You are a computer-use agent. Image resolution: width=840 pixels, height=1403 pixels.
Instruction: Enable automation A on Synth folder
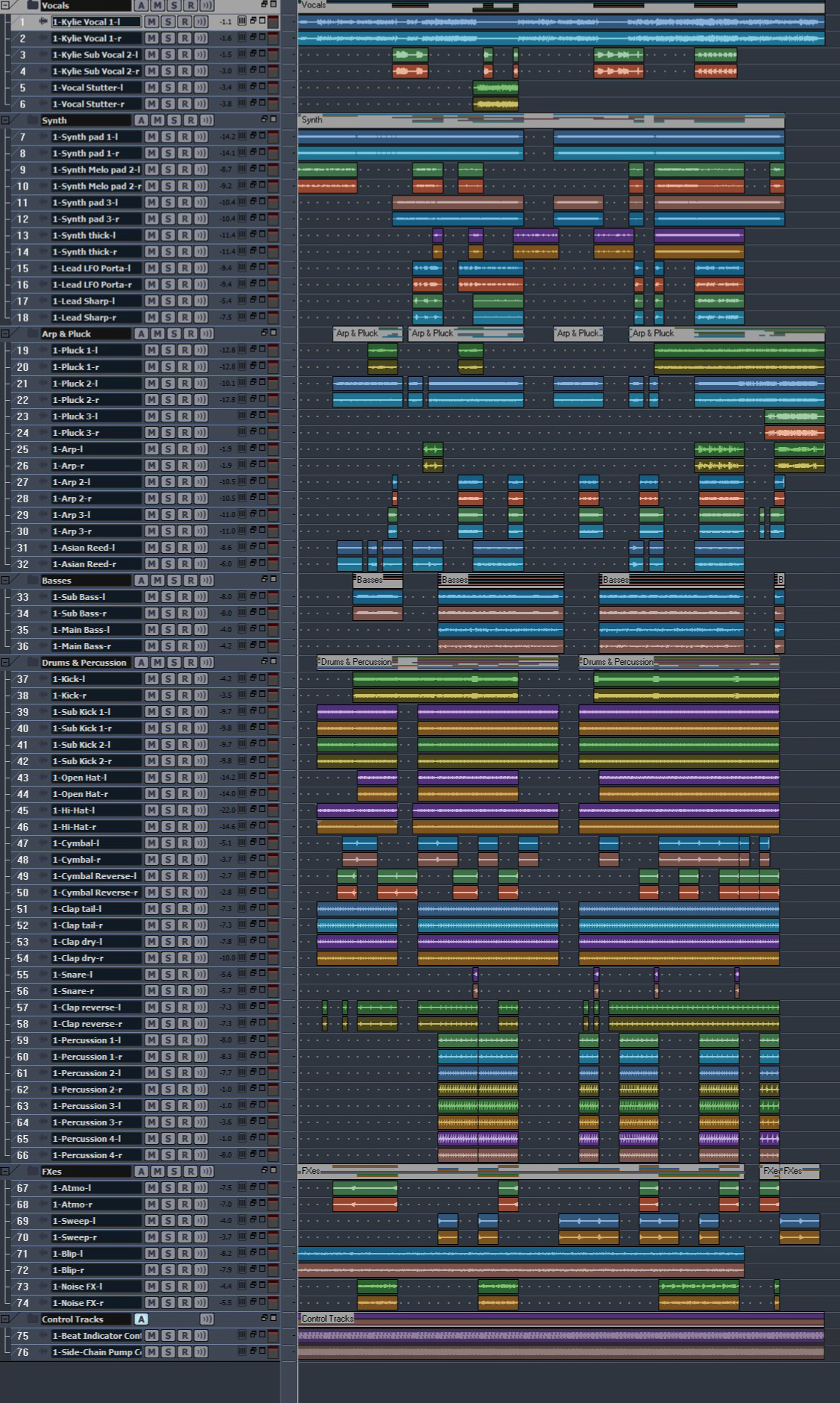(x=141, y=120)
